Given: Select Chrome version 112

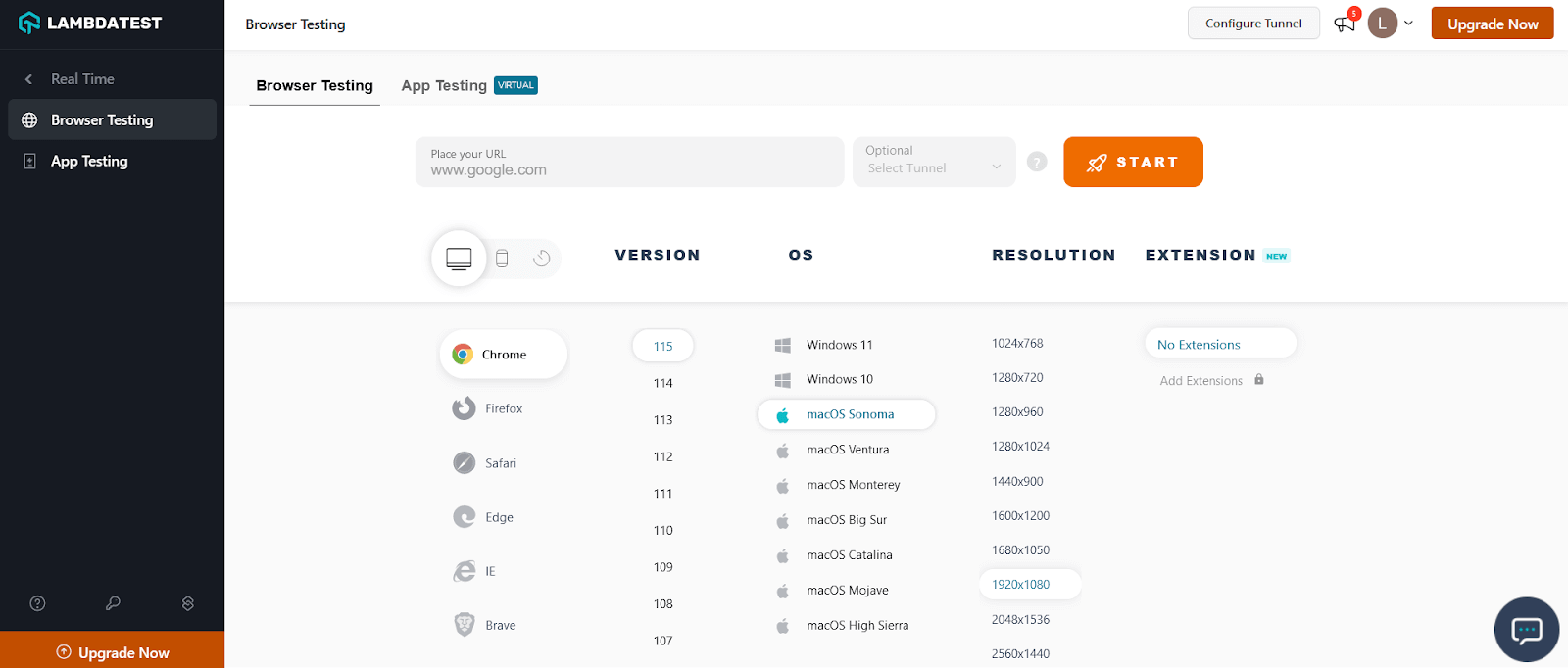Looking at the screenshot, I should coord(663,456).
